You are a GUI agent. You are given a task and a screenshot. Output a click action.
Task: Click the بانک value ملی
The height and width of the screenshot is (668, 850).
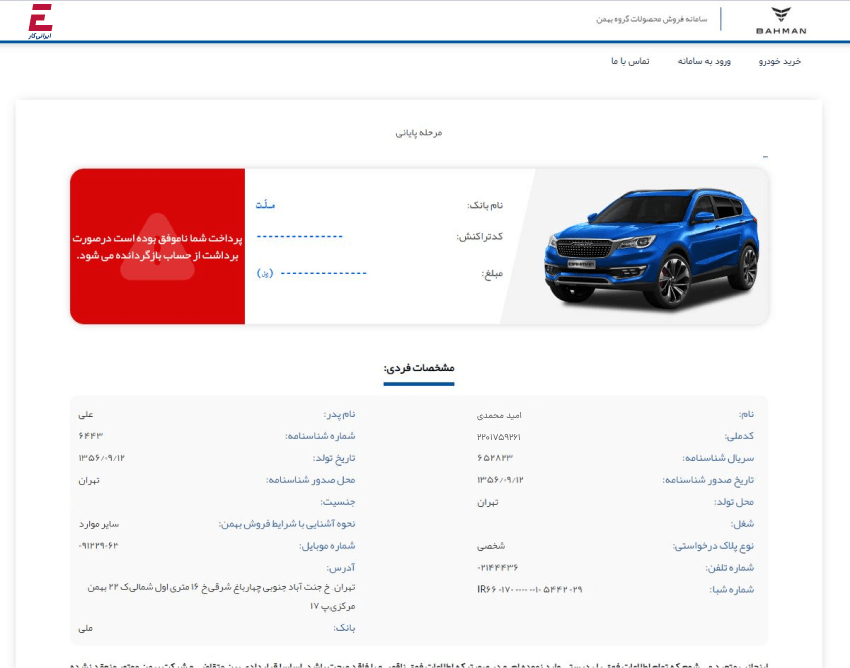click(86, 628)
